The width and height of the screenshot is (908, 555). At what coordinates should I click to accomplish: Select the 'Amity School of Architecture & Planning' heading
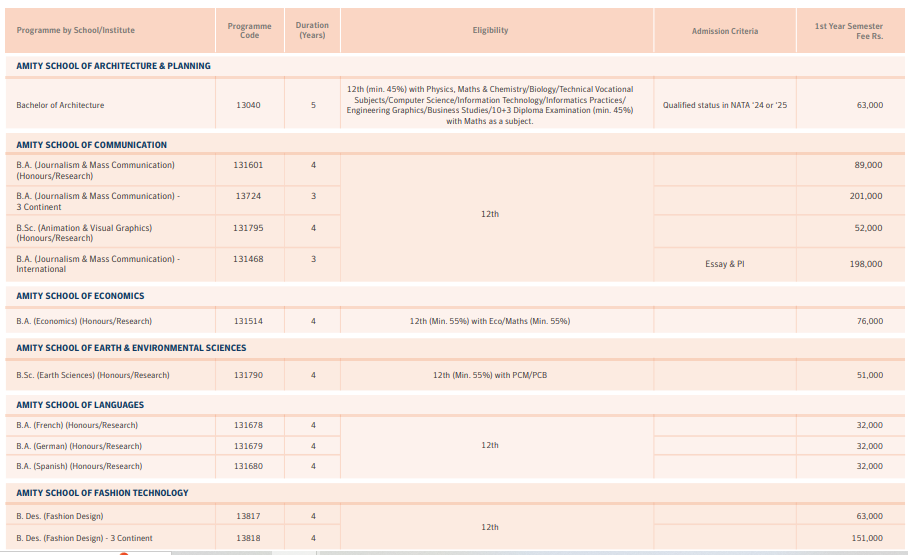click(114, 66)
